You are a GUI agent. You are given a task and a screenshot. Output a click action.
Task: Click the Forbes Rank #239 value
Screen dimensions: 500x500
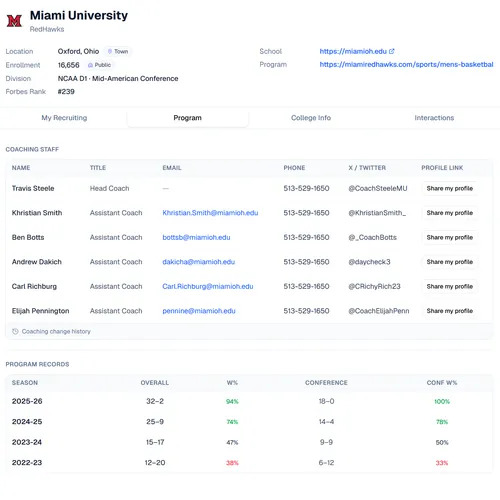pos(66,91)
